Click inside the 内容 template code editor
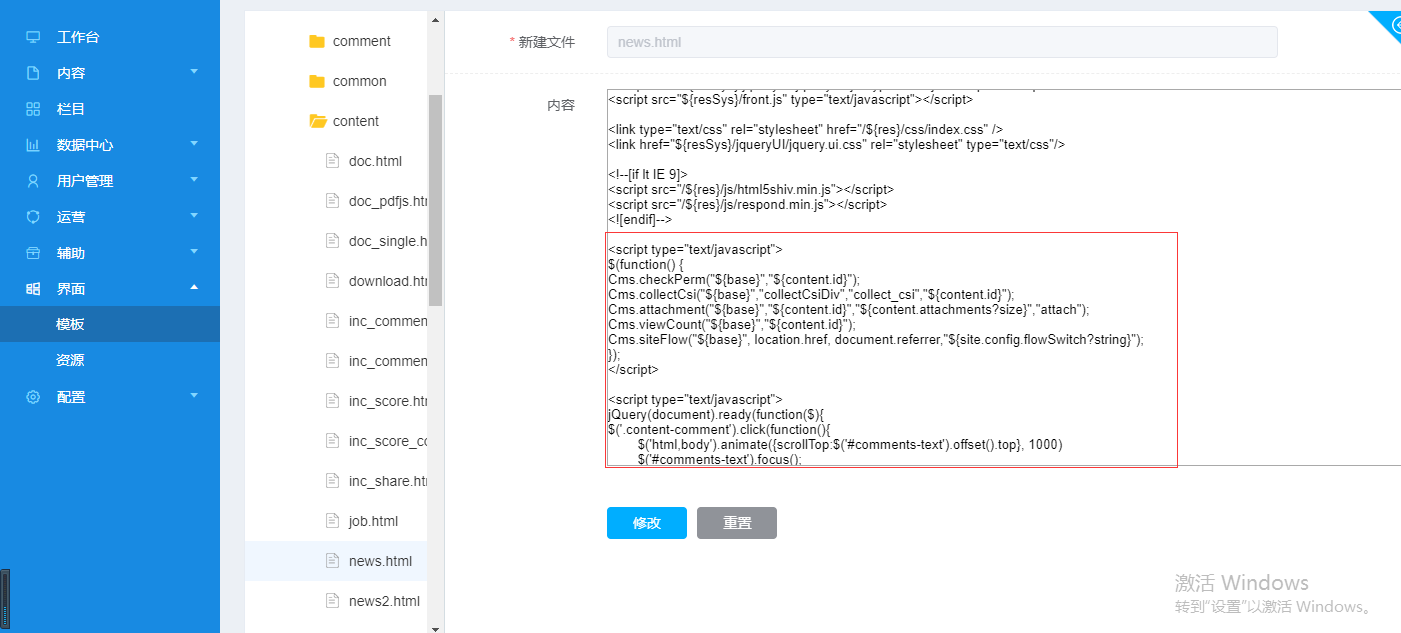This screenshot has width=1401, height=633. 1004,278
